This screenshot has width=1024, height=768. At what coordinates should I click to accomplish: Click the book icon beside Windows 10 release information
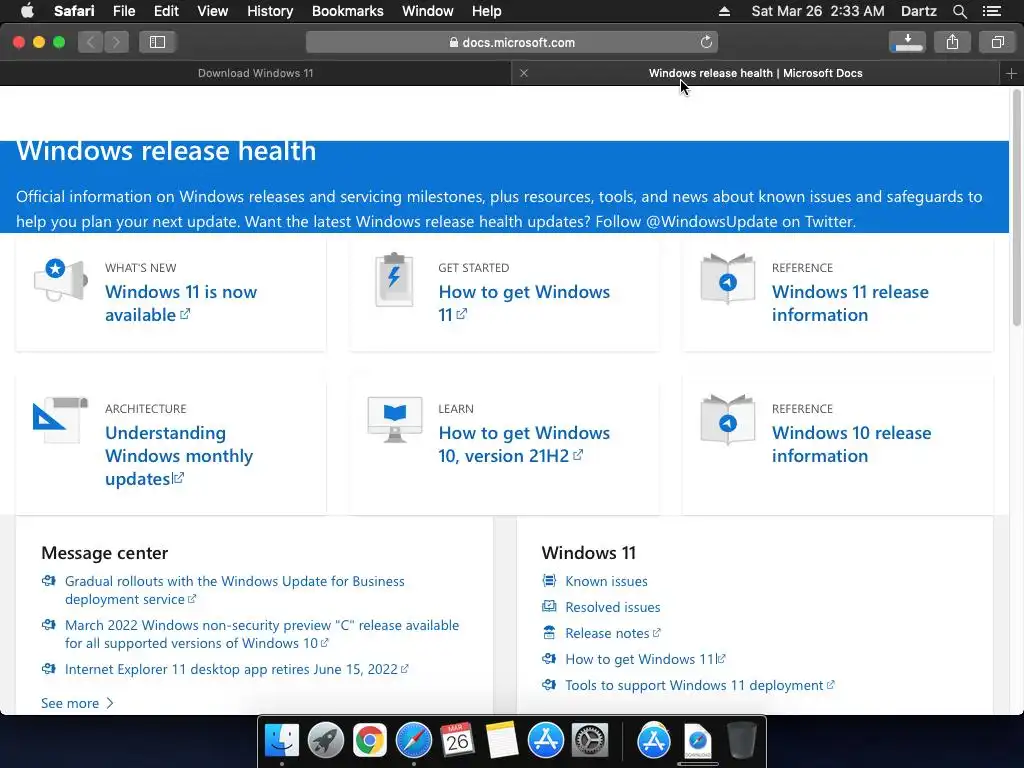coord(728,419)
